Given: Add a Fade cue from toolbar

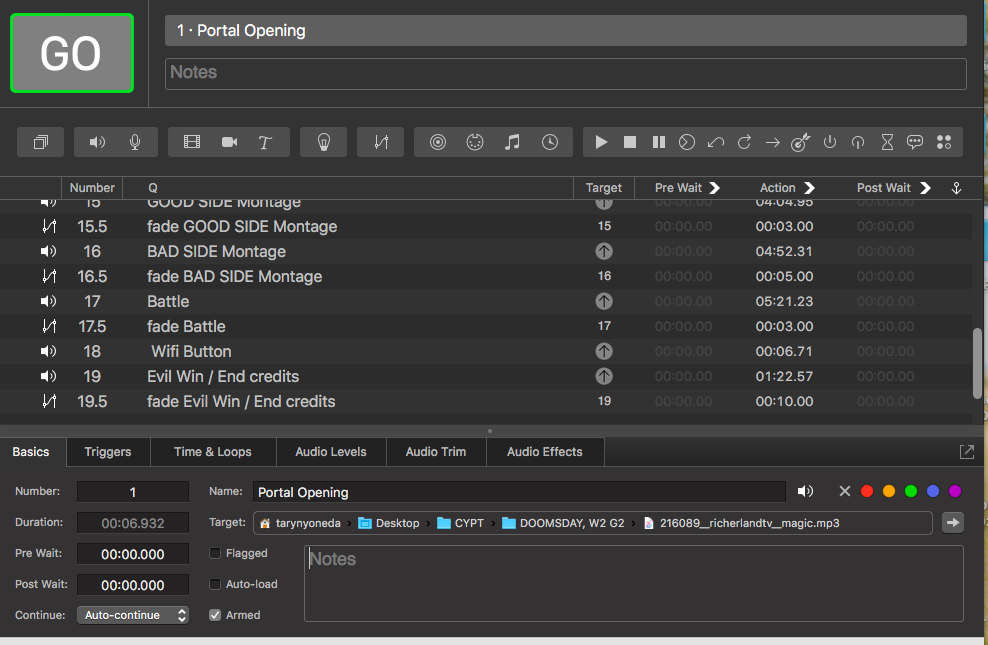Looking at the screenshot, I should pyautogui.click(x=381, y=142).
